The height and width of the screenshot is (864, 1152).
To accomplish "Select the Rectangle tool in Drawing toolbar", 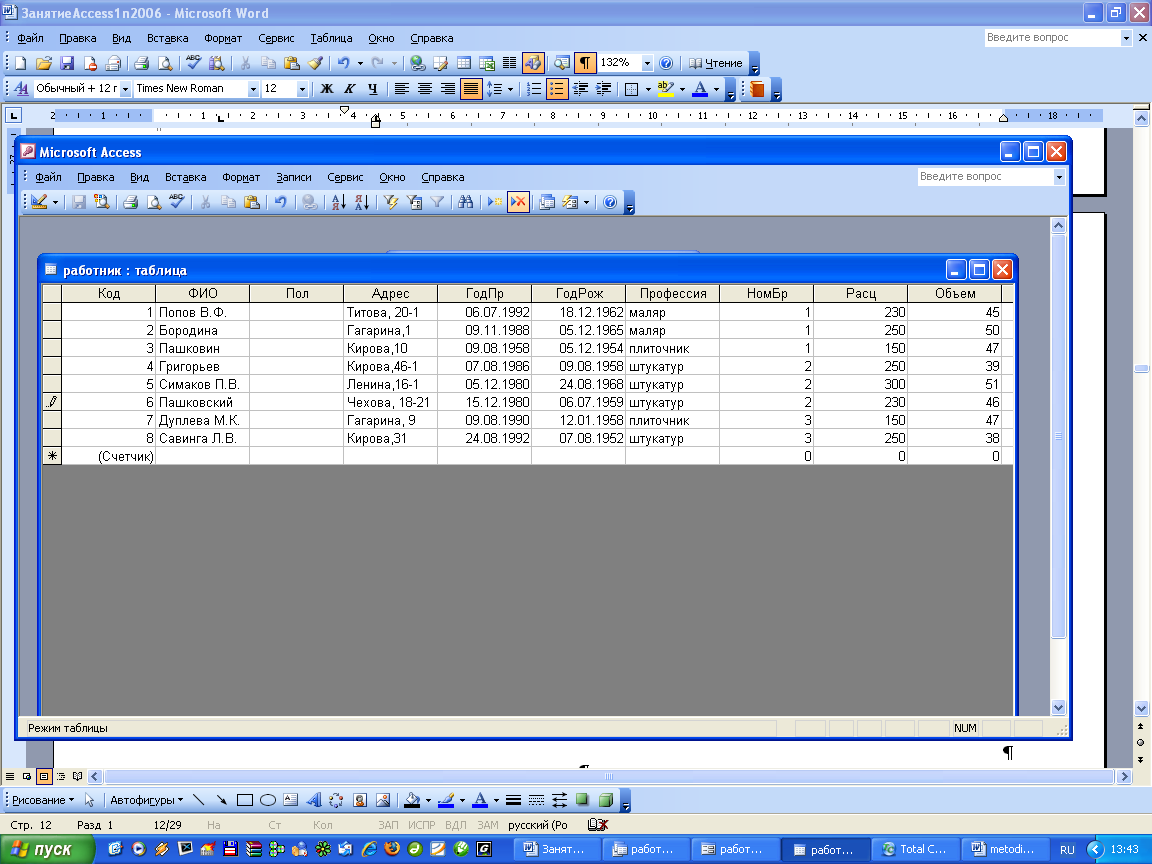I will [245, 800].
